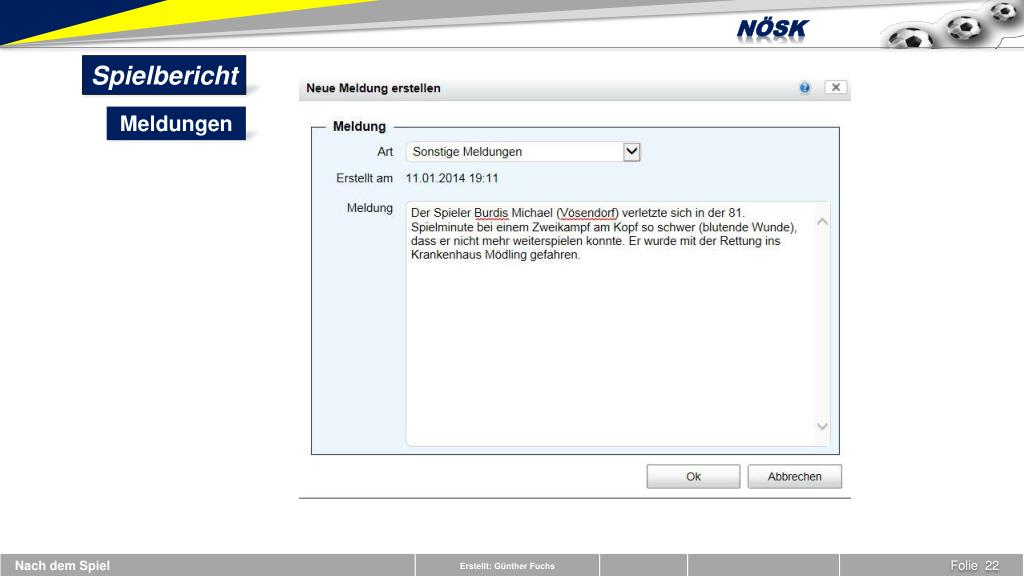Click the Spielbericht heading
Screen dimensions: 1024x576
pyautogui.click(x=164, y=75)
